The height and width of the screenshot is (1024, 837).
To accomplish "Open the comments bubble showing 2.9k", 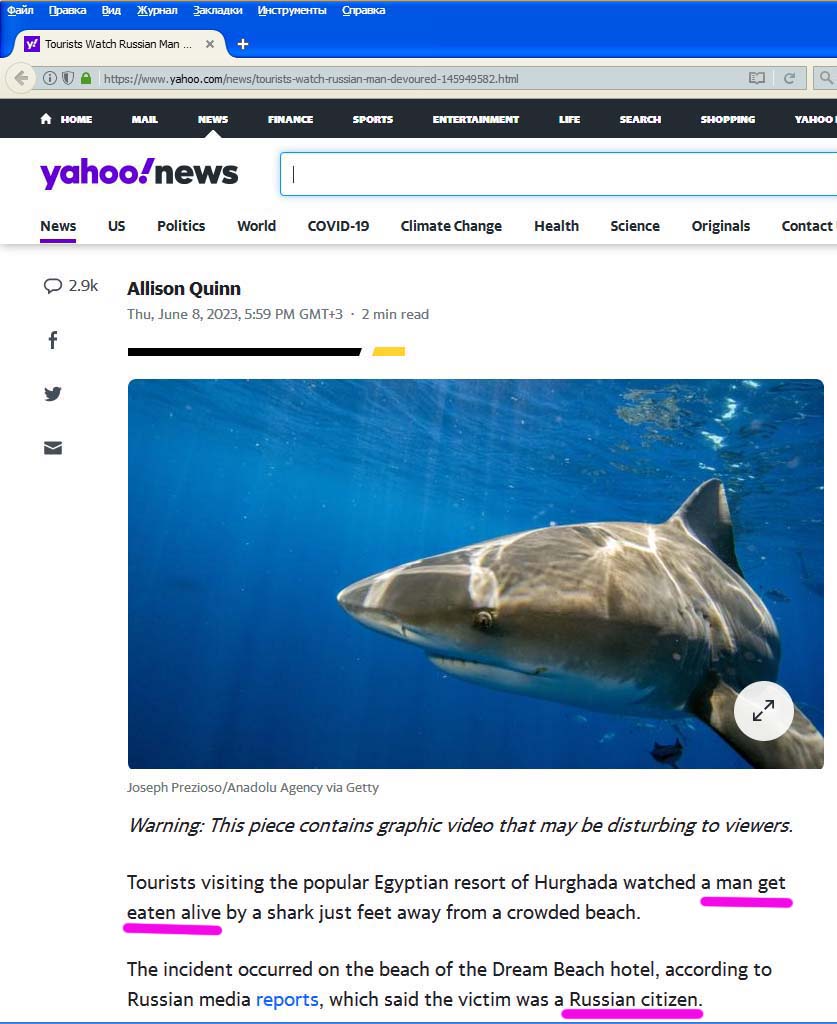I will point(71,285).
